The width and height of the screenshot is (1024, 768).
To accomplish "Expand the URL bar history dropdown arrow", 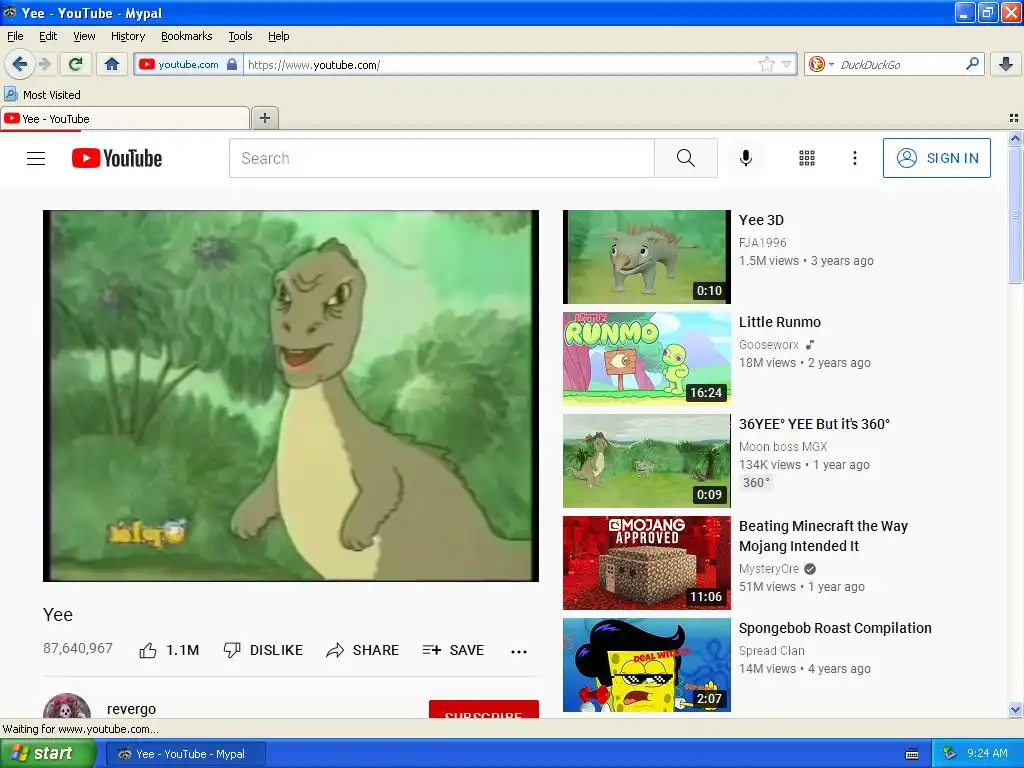I will (x=786, y=64).
